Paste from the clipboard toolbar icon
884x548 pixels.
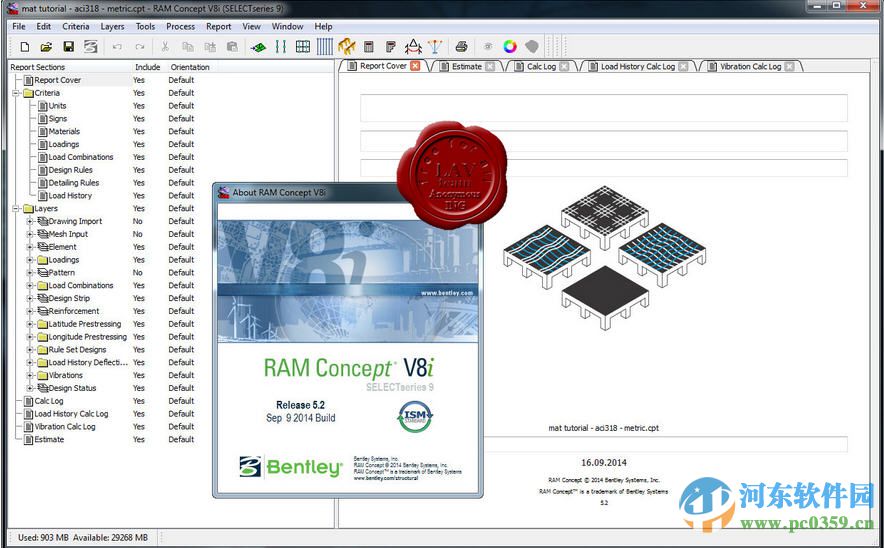coord(232,47)
